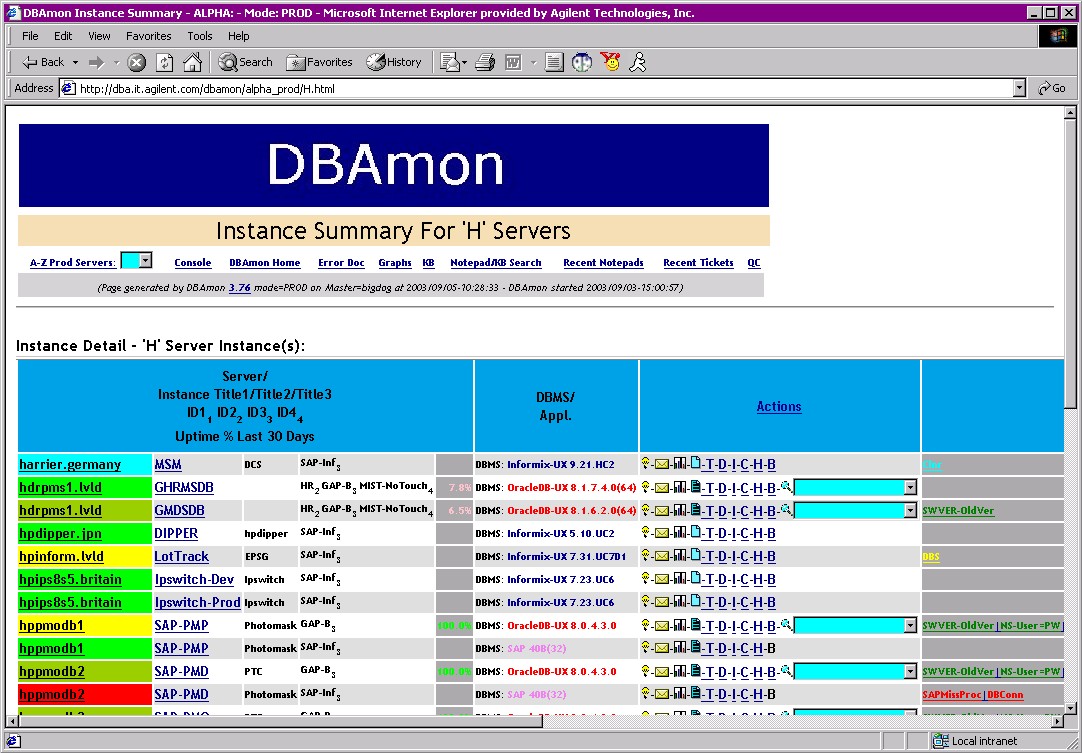This screenshot has width=1082, height=753.
Task: Open the bar chart icon in LotTrack row
Action: click(680, 556)
